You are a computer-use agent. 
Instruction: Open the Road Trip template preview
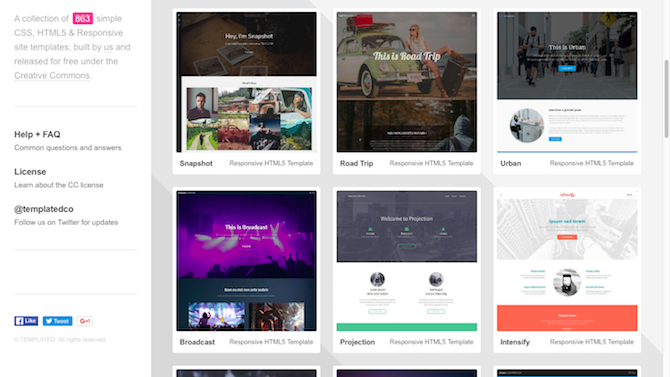pyautogui.click(x=407, y=82)
